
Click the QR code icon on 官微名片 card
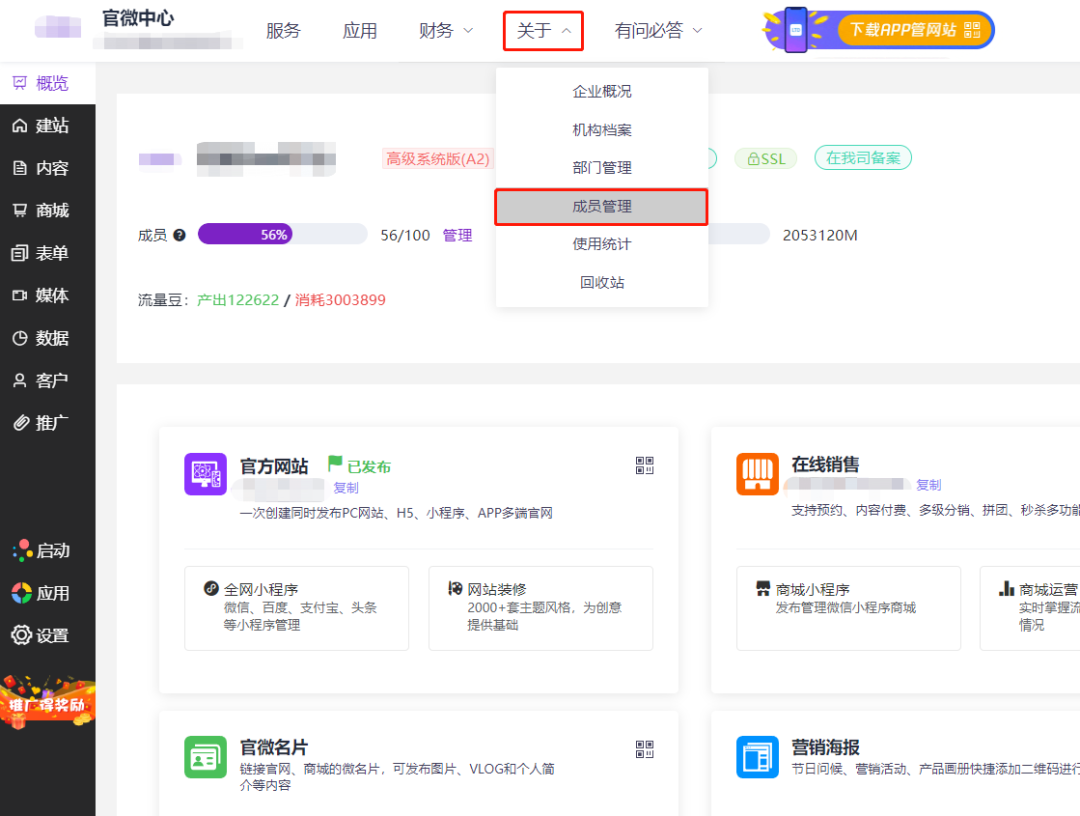point(644,749)
